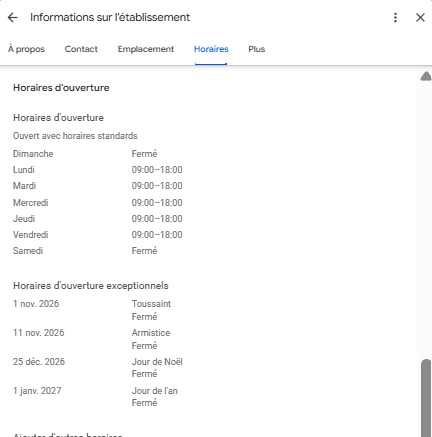Click the vertical scrollbar thumb
Screen dimensions: 432x437
pos(426,397)
